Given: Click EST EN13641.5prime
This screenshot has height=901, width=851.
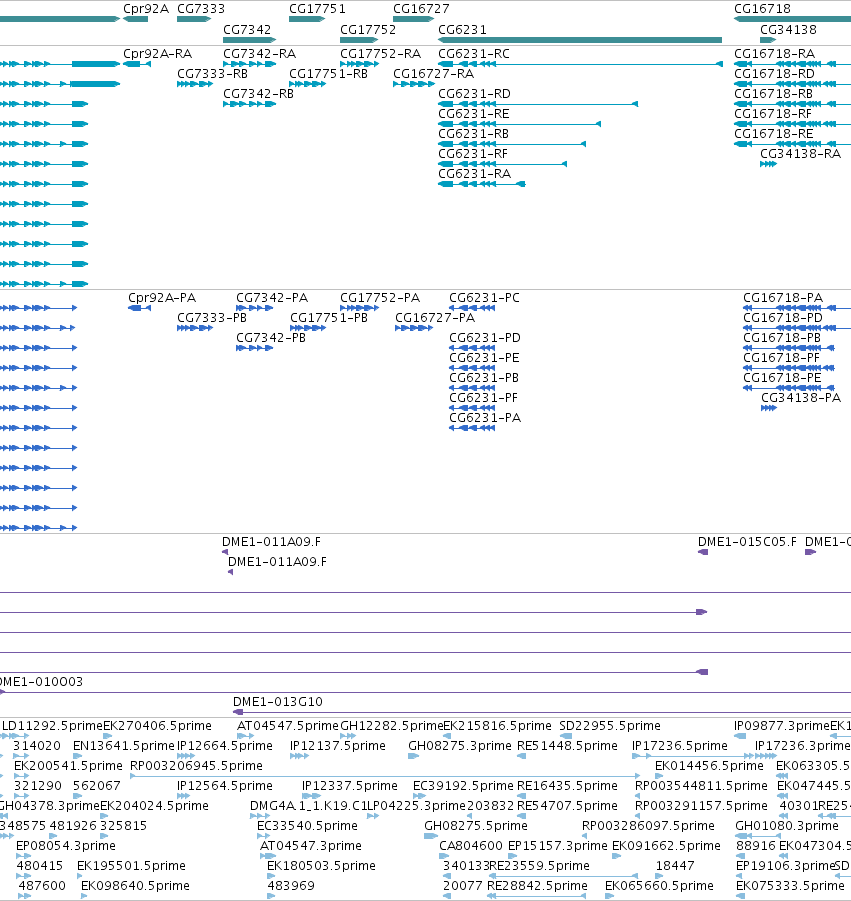Looking at the screenshot, I should click(124, 746).
